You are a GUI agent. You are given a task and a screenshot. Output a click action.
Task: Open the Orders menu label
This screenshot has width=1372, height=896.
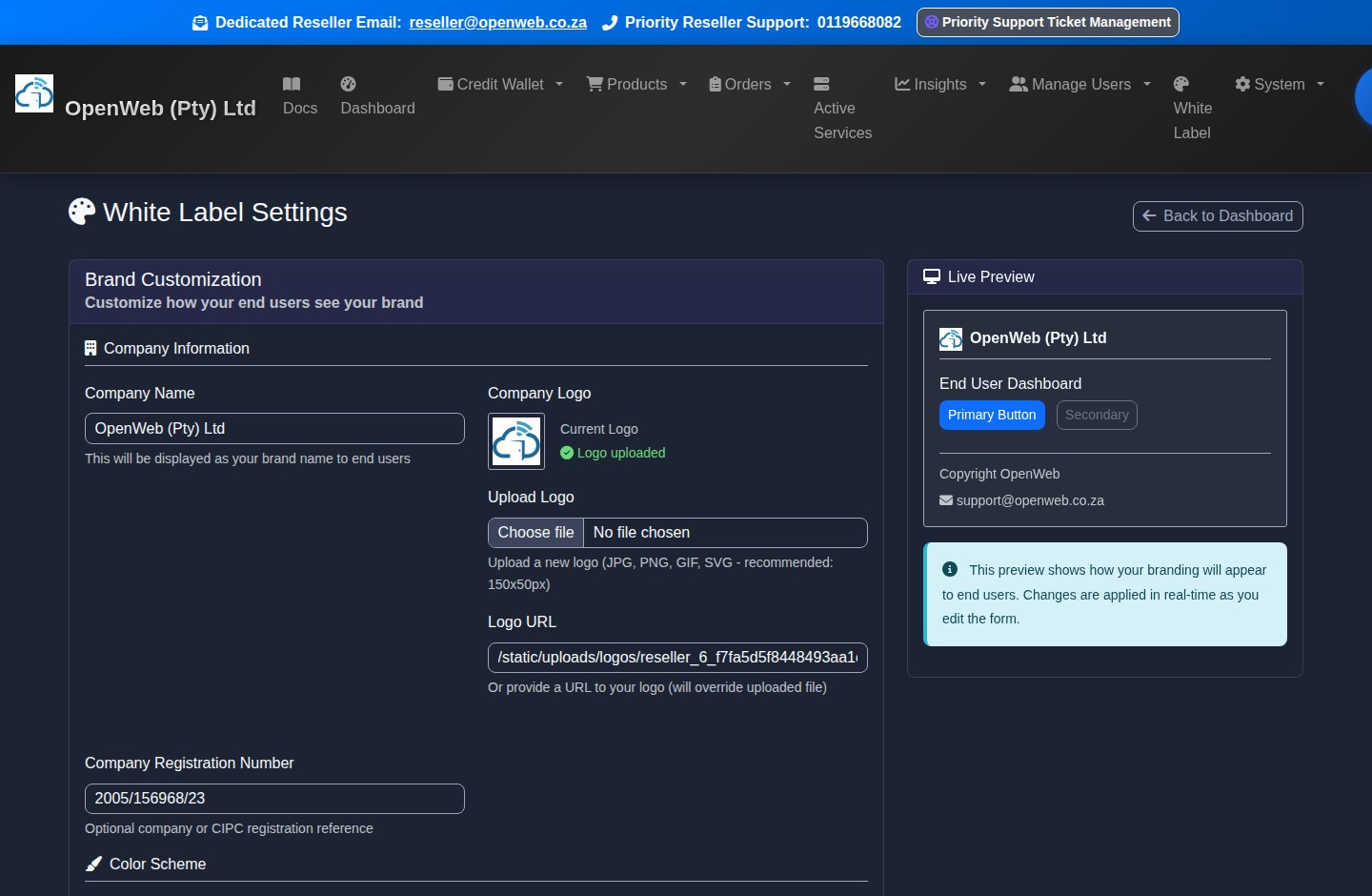(748, 84)
